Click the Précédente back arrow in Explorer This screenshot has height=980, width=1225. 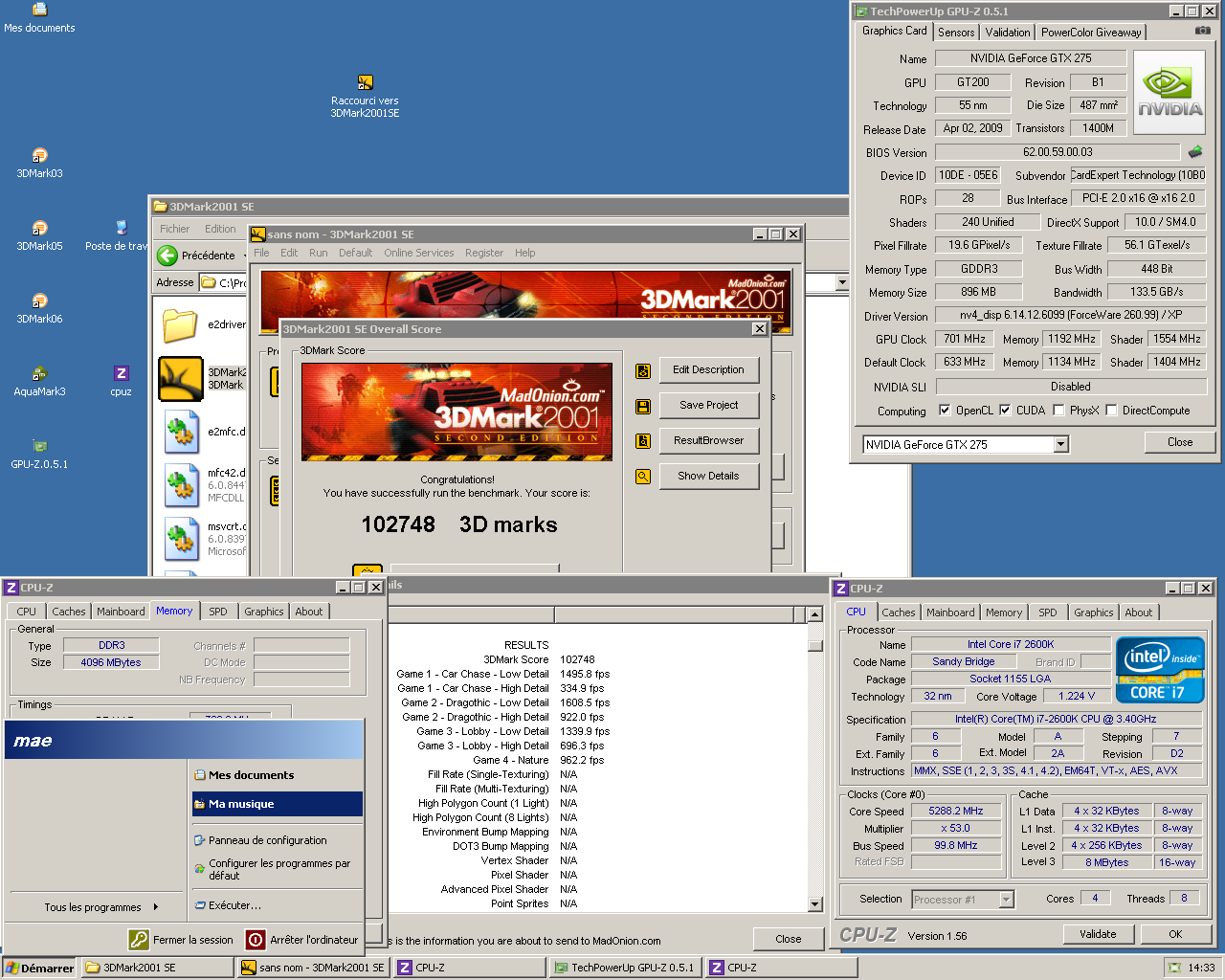(167, 256)
